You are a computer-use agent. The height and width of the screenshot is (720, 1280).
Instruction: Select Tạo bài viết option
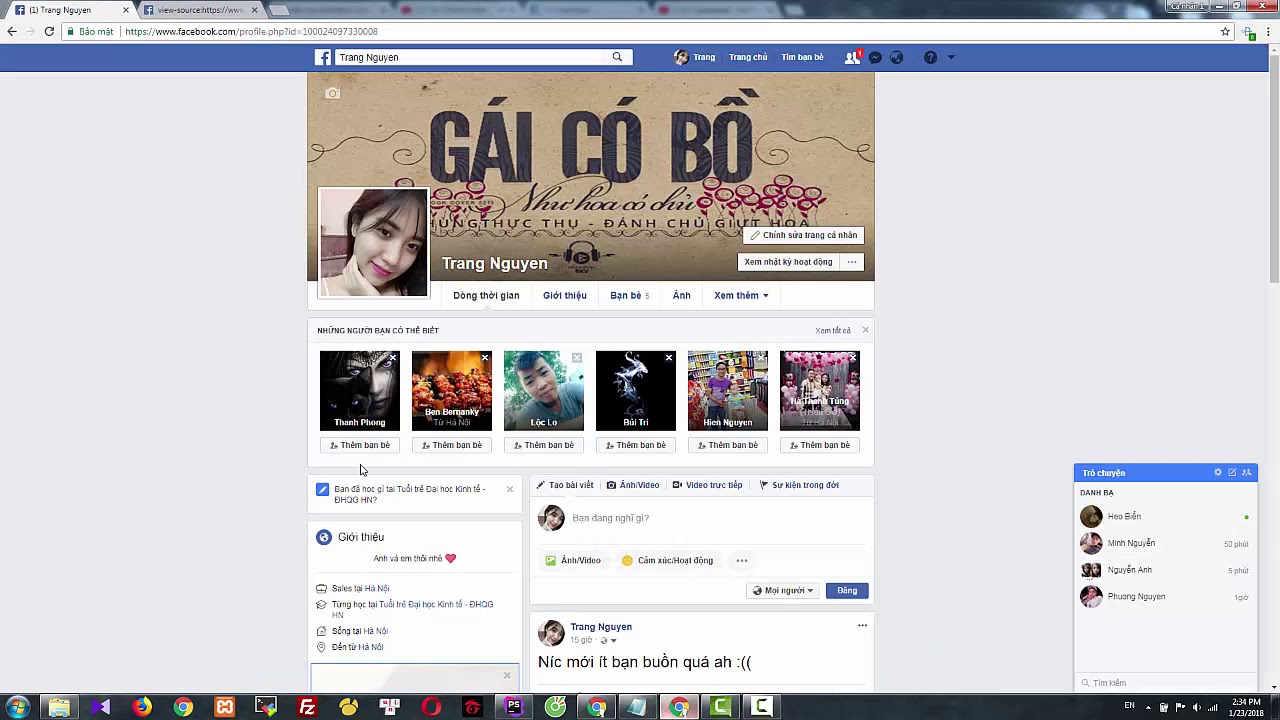pyautogui.click(x=565, y=485)
